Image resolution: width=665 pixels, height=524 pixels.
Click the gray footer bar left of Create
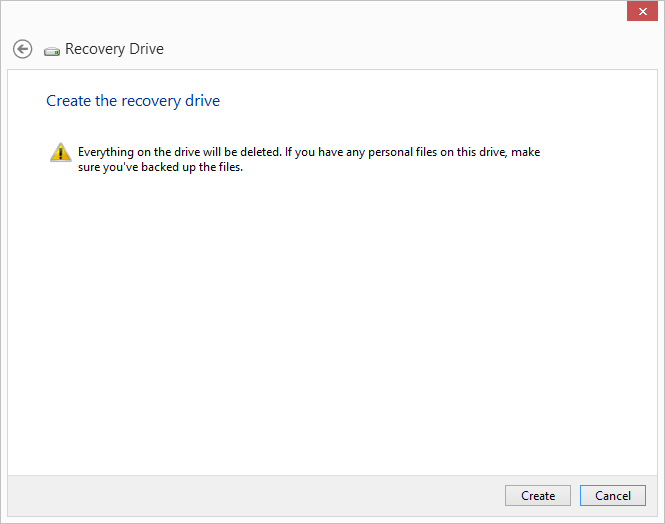256,496
